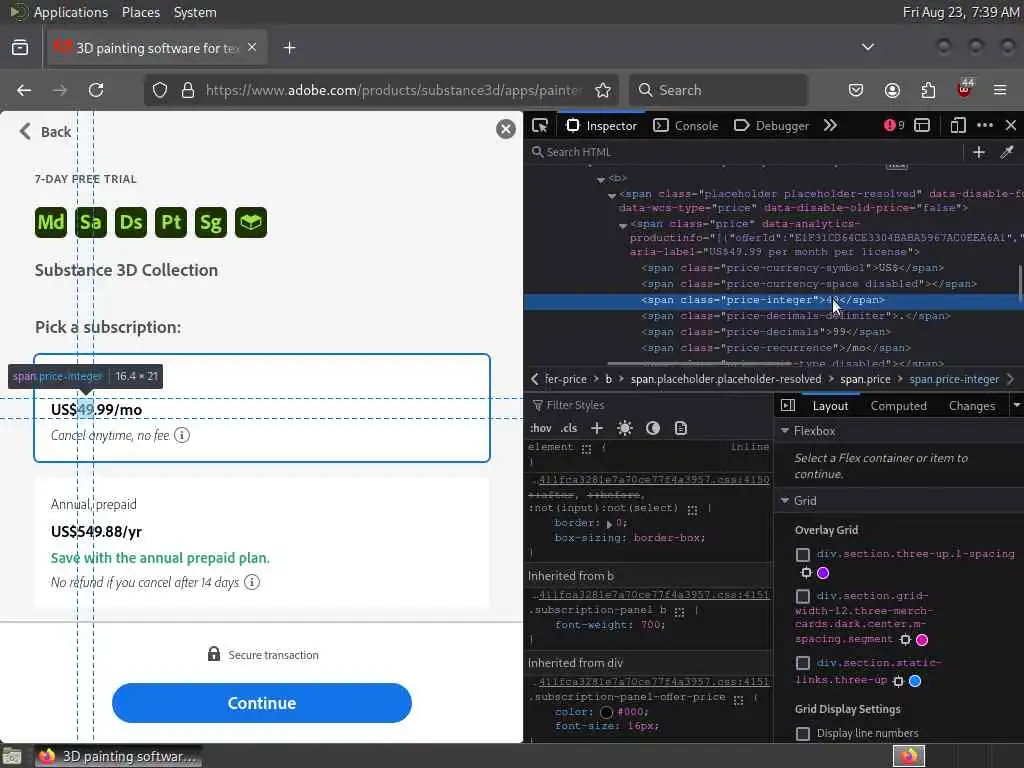Reload the page
The image size is (1024, 768).
tap(96, 90)
